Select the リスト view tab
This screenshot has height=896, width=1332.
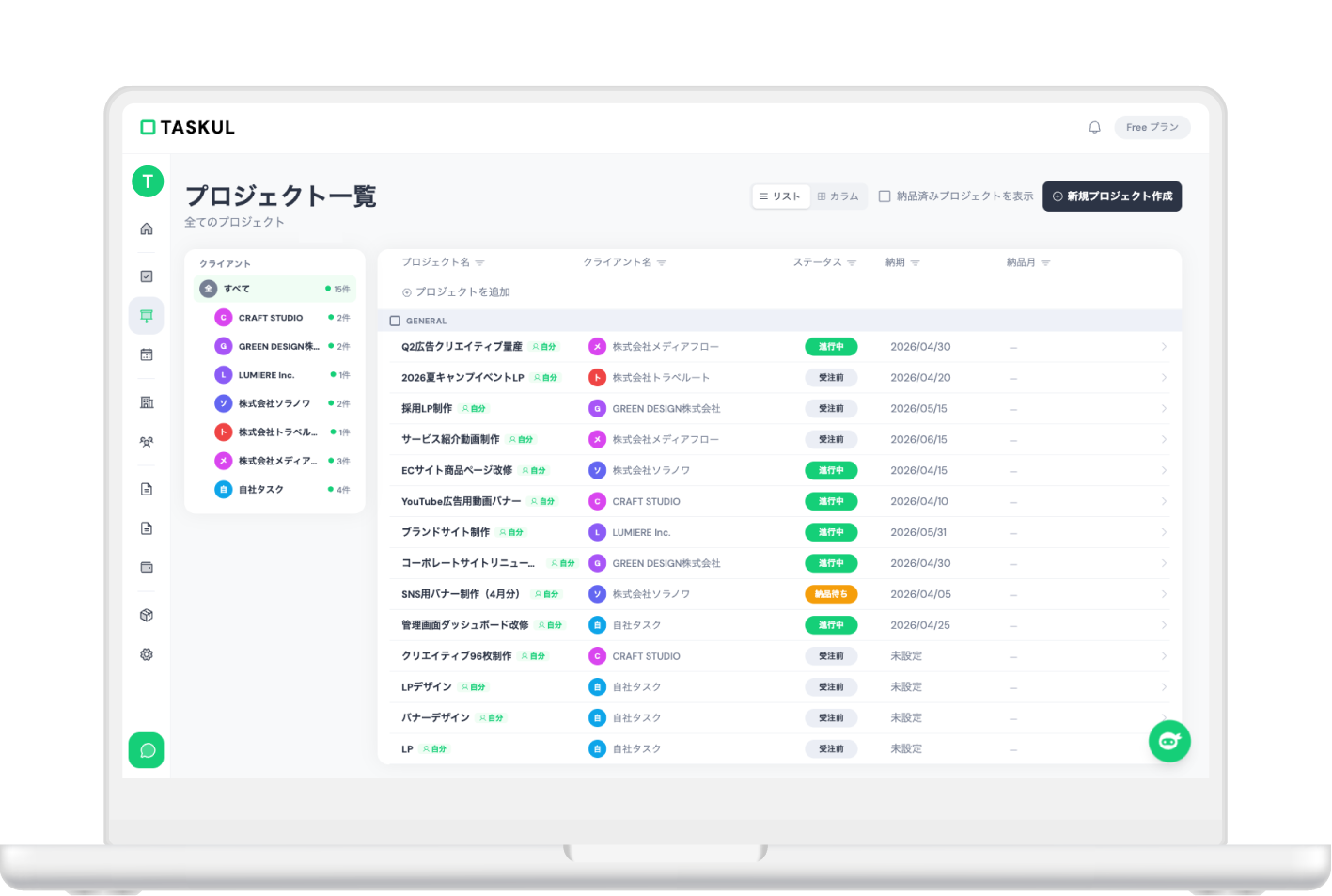click(x=780, y=196)
